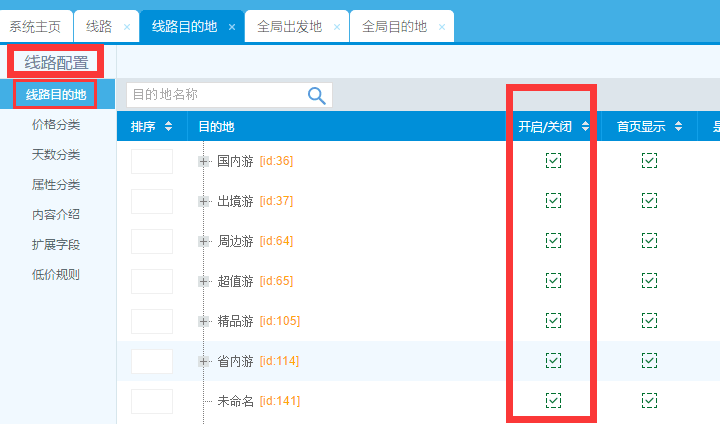Open 低价规则 in the sidebar
This screenshot has height=424, width=720.
[56, 275]
